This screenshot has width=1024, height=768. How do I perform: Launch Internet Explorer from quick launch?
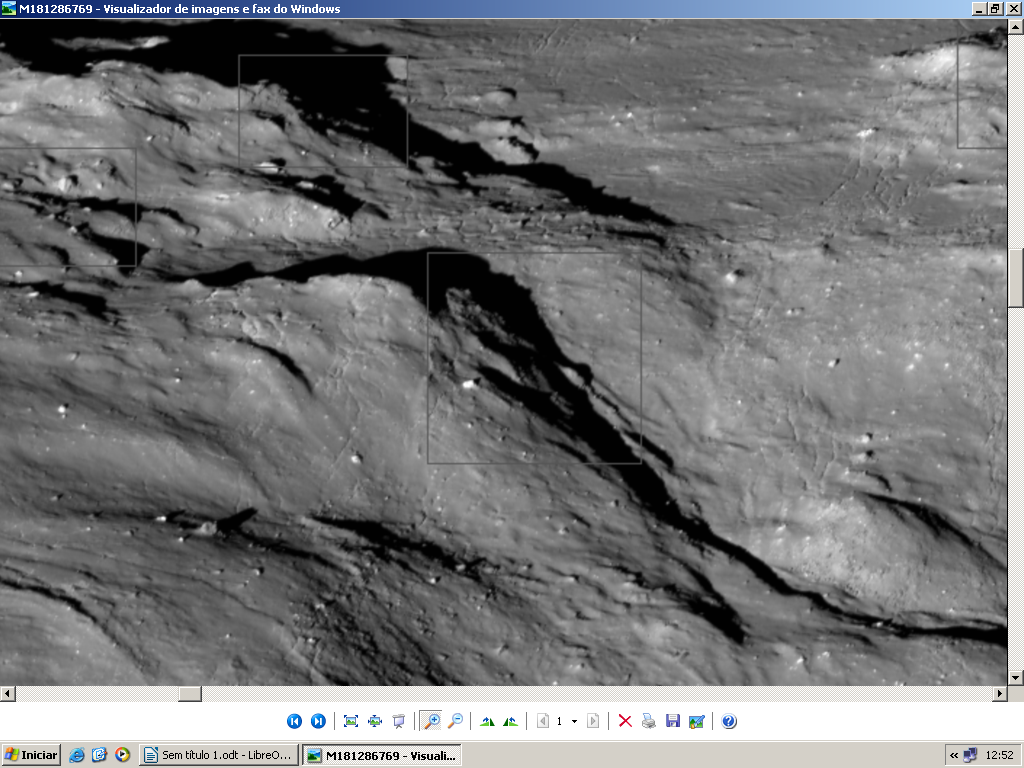coord(77,755)
